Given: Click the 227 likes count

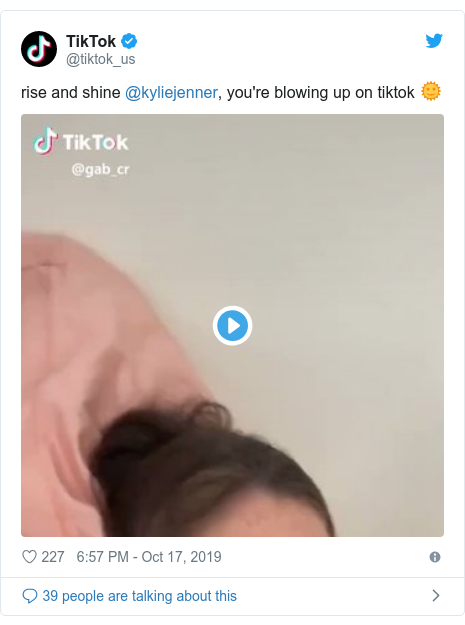Looking at the screenshot, I should click(x=53, y=557).
